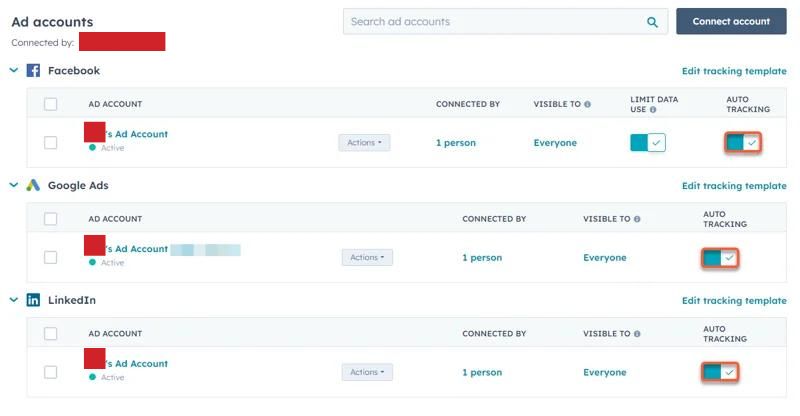Toggle Limit Data Use for Facebook account
This screenshot has height=416, width=800.
[x=648, y=142]
